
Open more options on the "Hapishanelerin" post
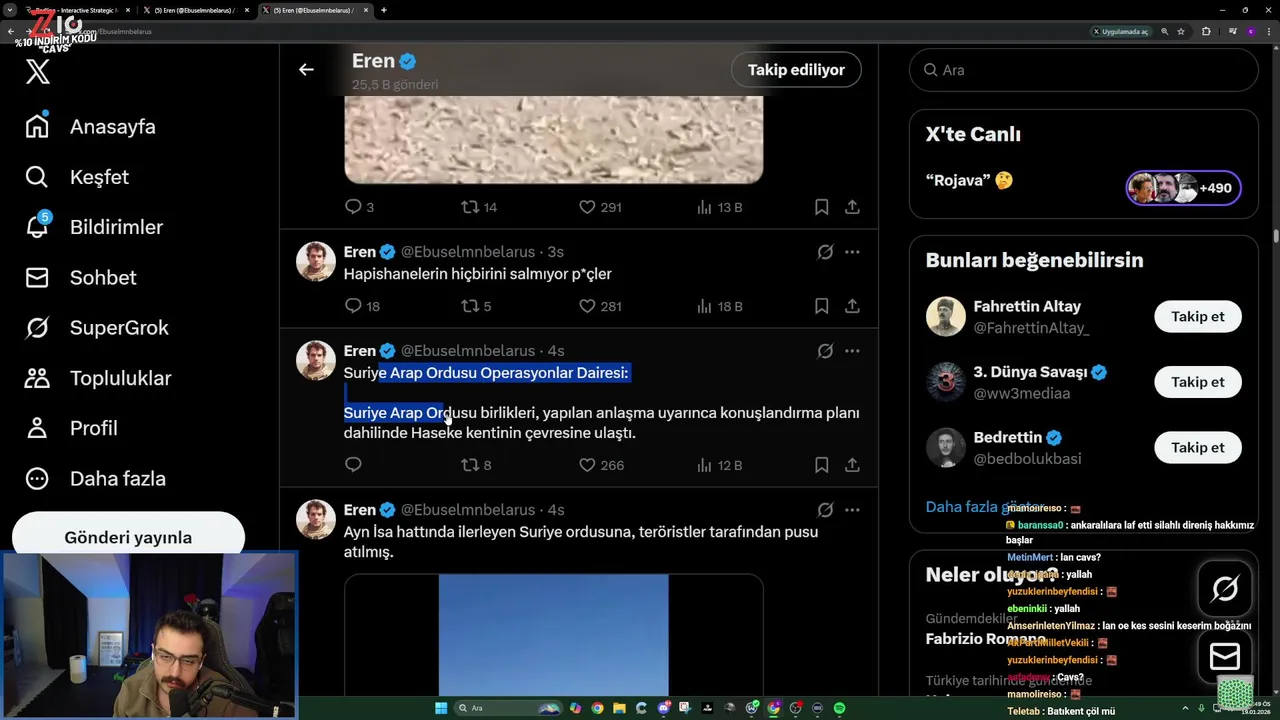(x=852, y=252)
